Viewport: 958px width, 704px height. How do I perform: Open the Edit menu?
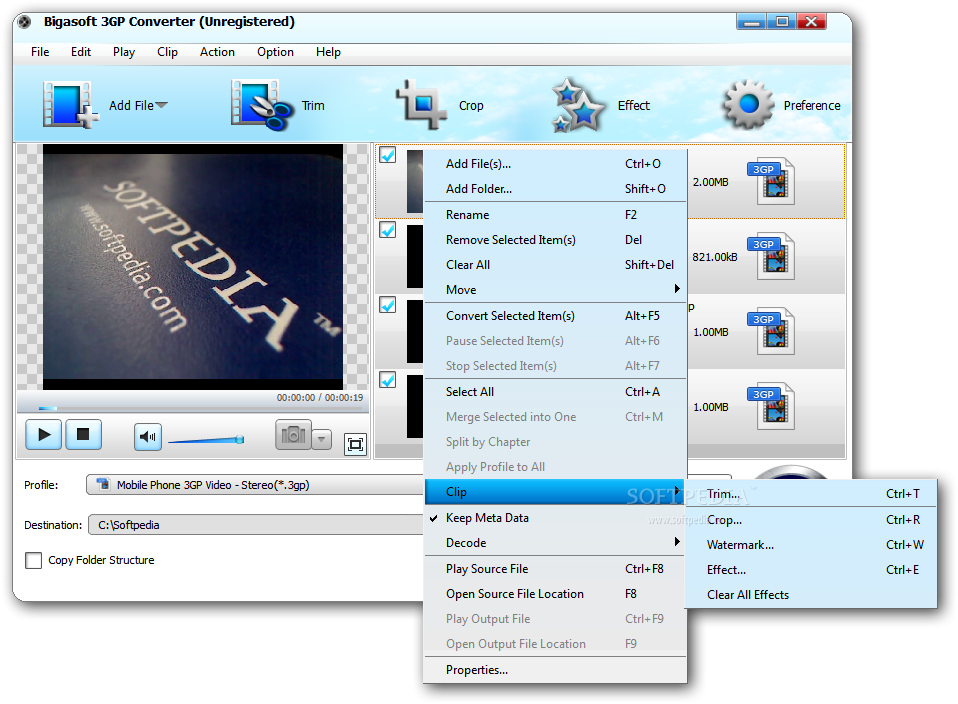pos(81,52)
